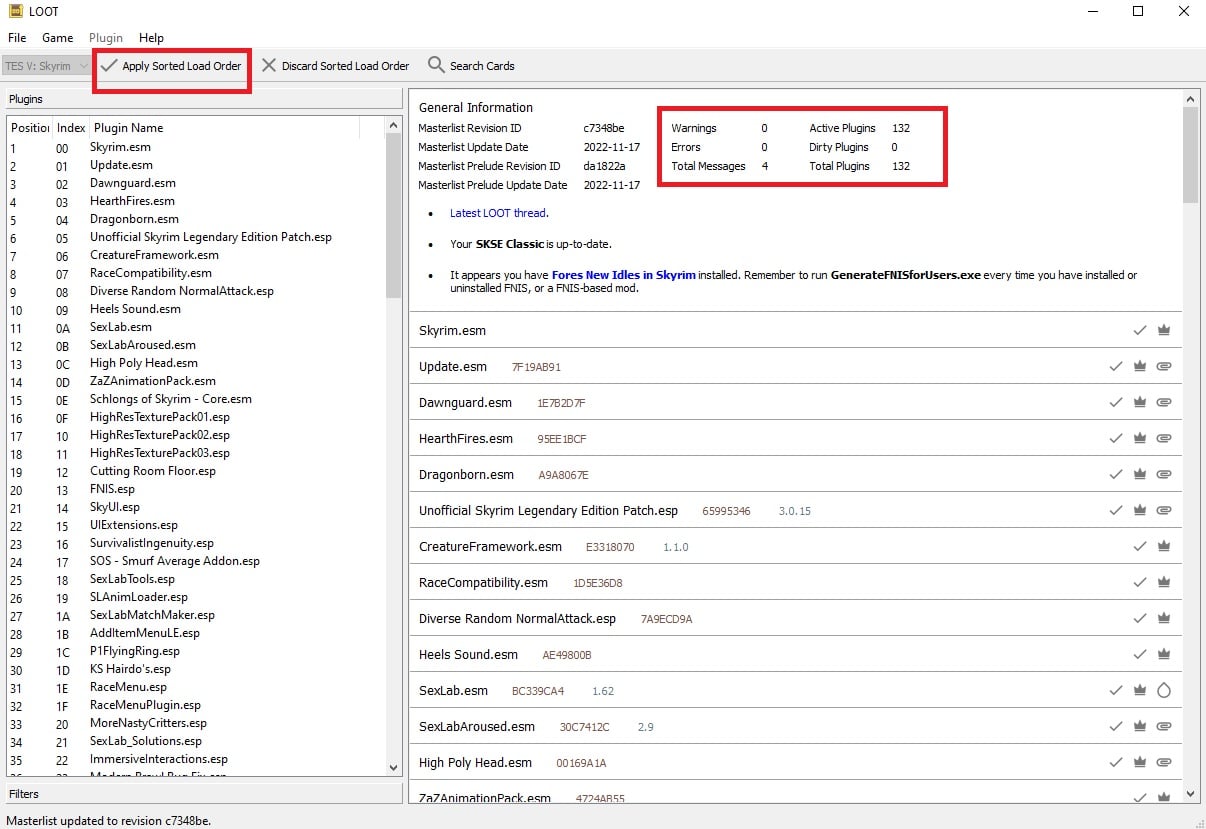1206x829 pixels.
Task: Open Search Cards
Action: pos(471,66)
